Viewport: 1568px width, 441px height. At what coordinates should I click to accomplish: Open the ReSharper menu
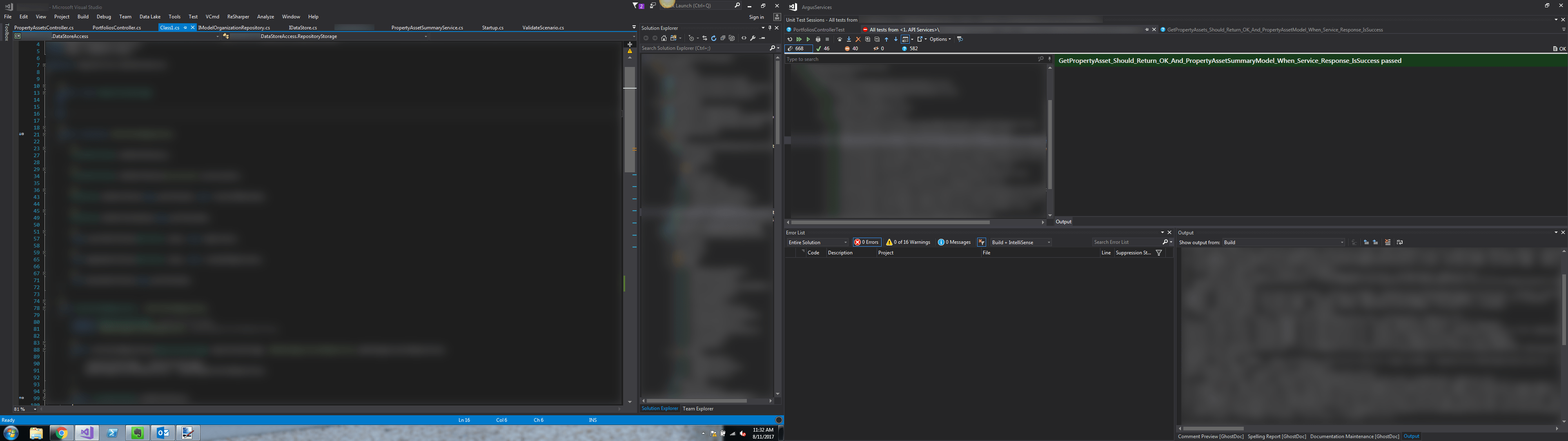238,17
